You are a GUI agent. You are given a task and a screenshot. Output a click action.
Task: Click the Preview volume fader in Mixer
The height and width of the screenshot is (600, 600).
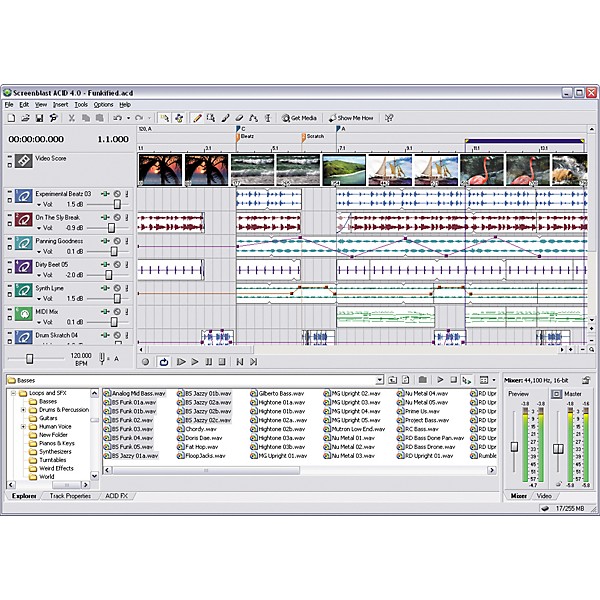tap(514, 447)
